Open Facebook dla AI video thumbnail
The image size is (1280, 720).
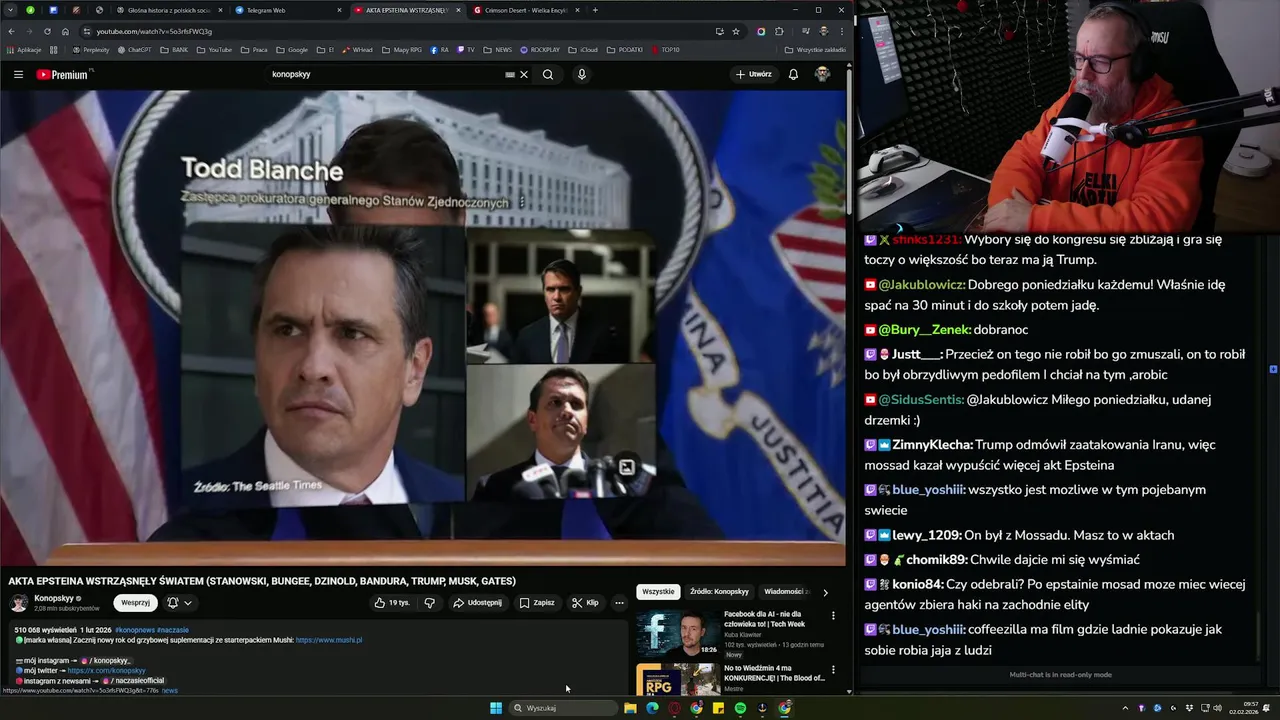click(x=677, y=632)
